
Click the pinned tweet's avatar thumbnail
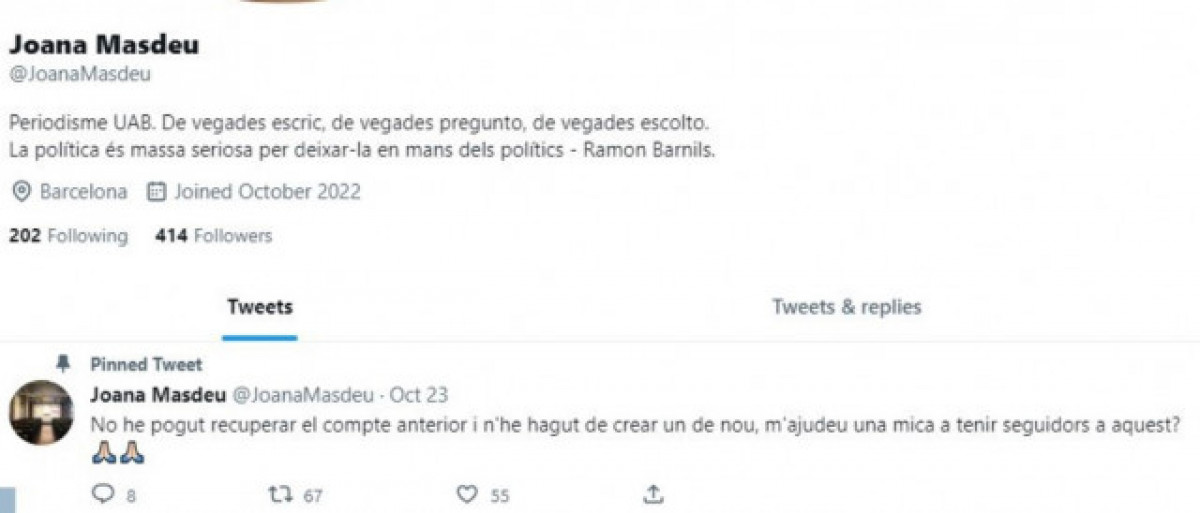click(x=41, y=412)
